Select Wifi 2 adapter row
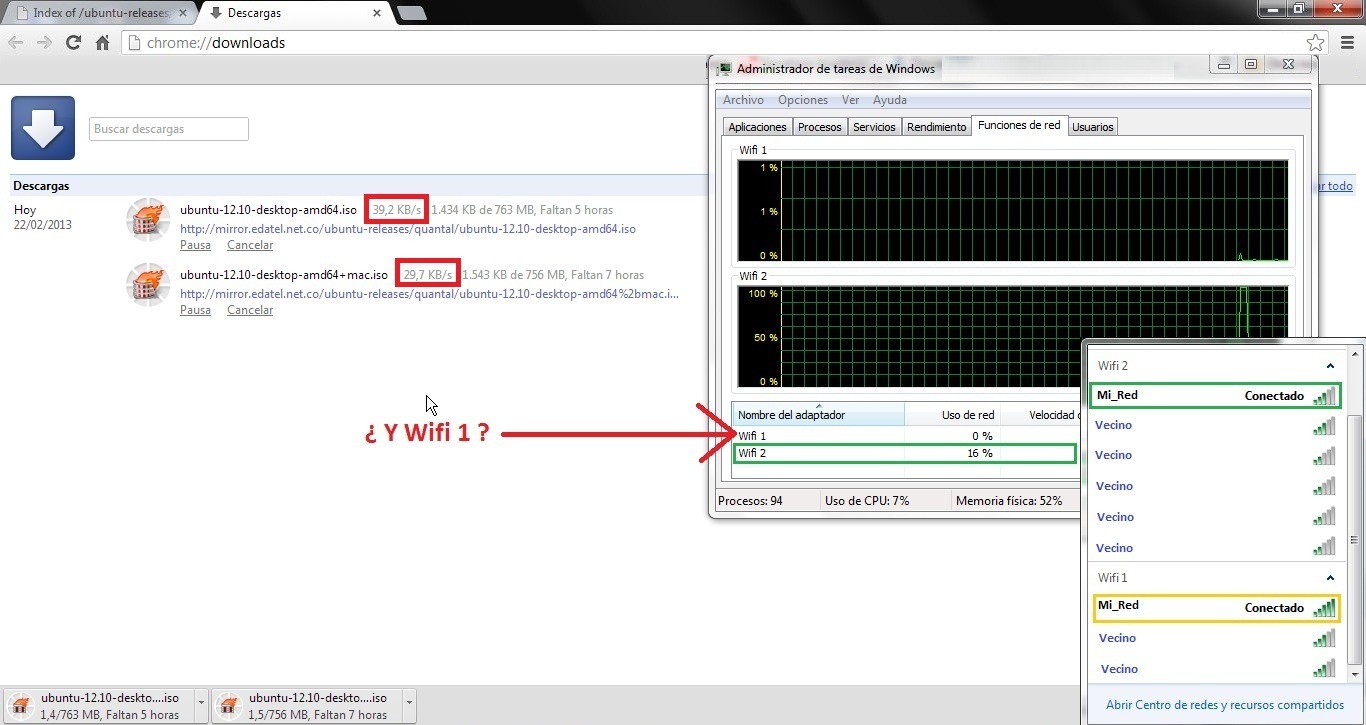1366x725 pixels. (x=905, y=453)
